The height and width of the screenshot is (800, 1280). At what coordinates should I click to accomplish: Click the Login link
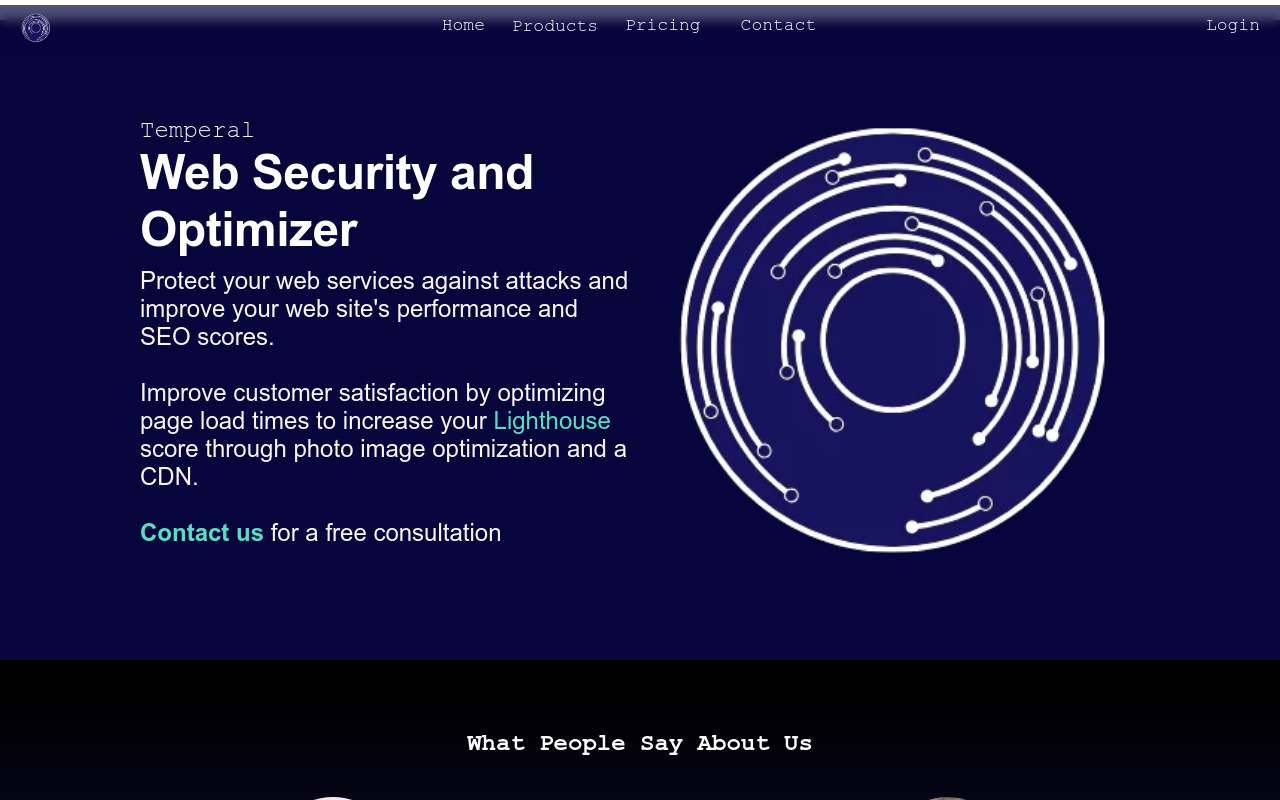click(1232, 25)
